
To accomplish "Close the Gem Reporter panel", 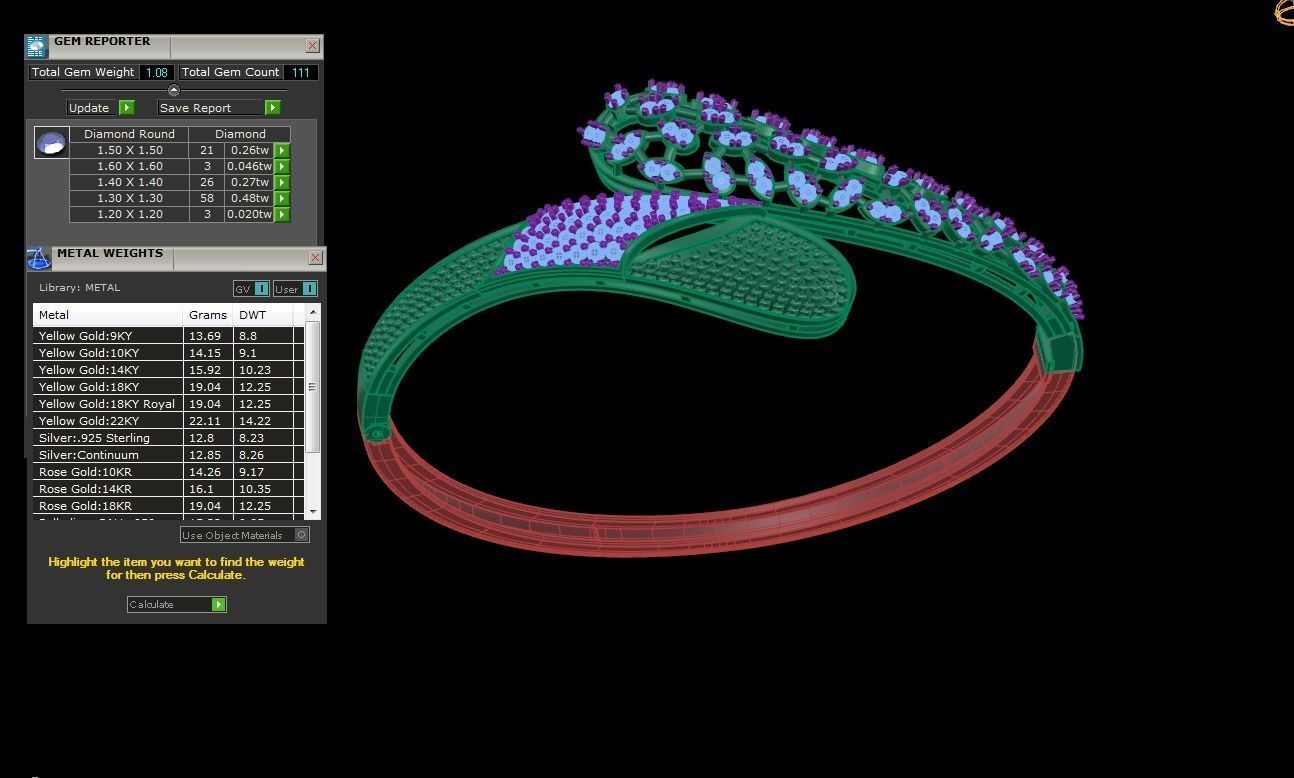I will 312,46.
